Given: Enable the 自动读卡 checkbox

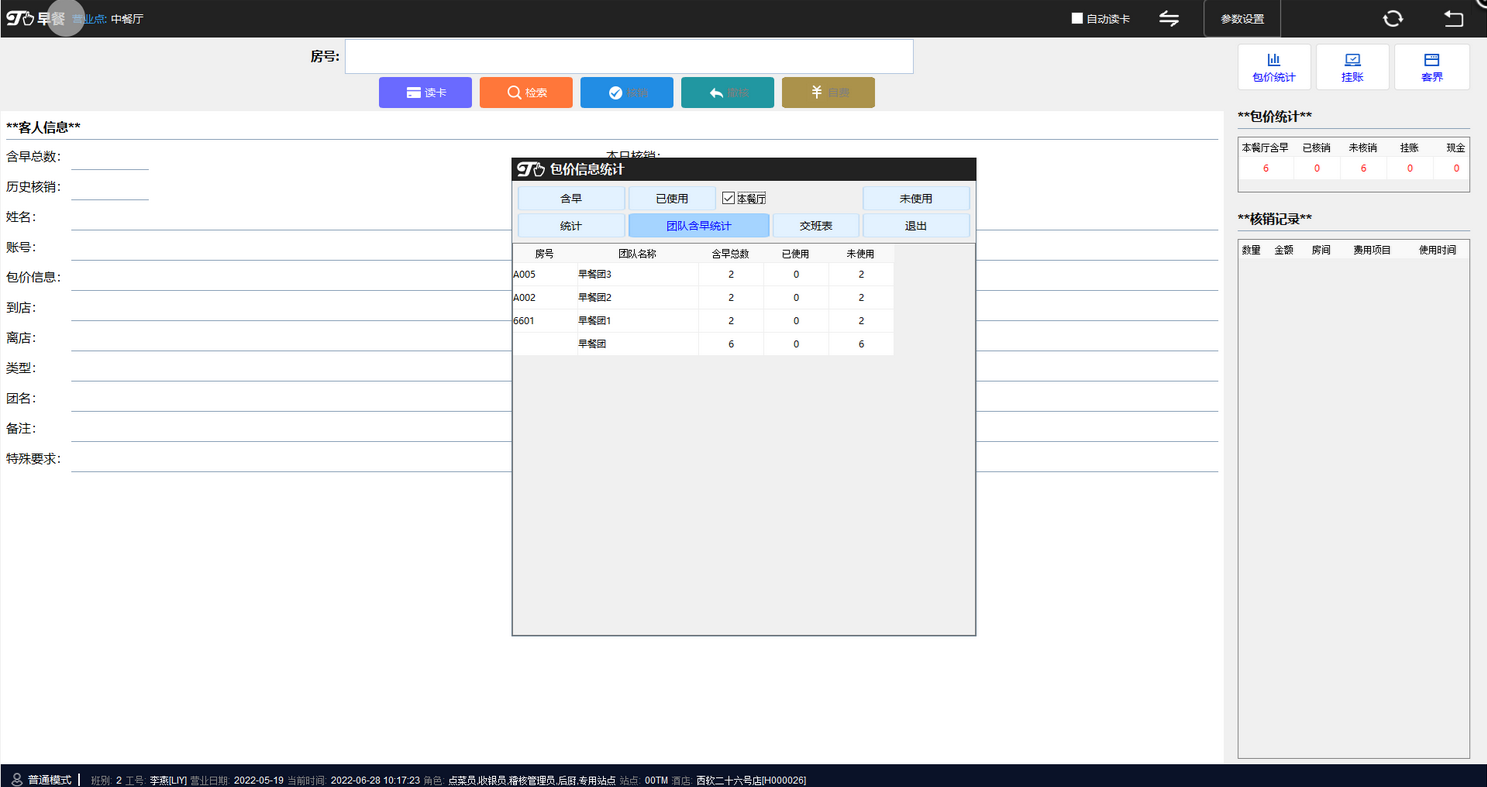Looking at the screenshot, I should [x=1077, y=19].
